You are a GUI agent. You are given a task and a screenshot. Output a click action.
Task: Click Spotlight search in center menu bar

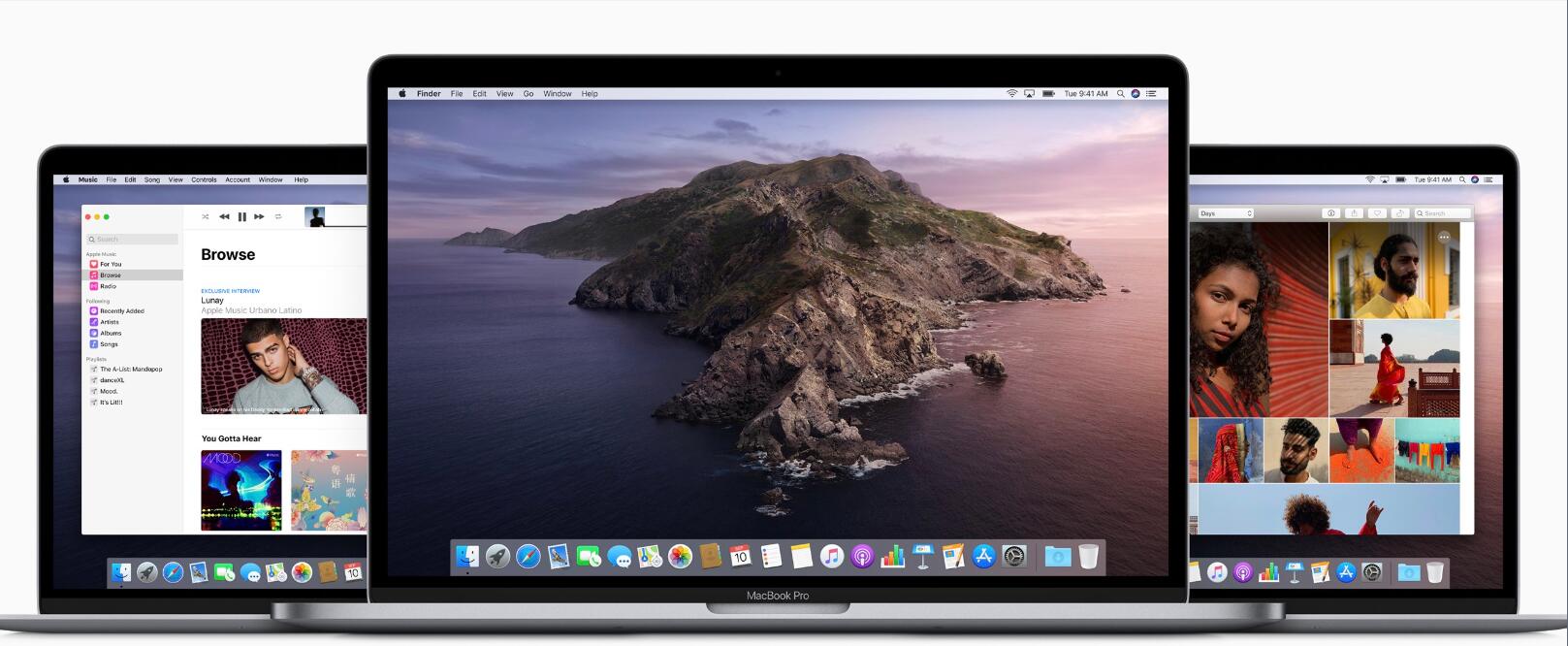[1120, 94]
